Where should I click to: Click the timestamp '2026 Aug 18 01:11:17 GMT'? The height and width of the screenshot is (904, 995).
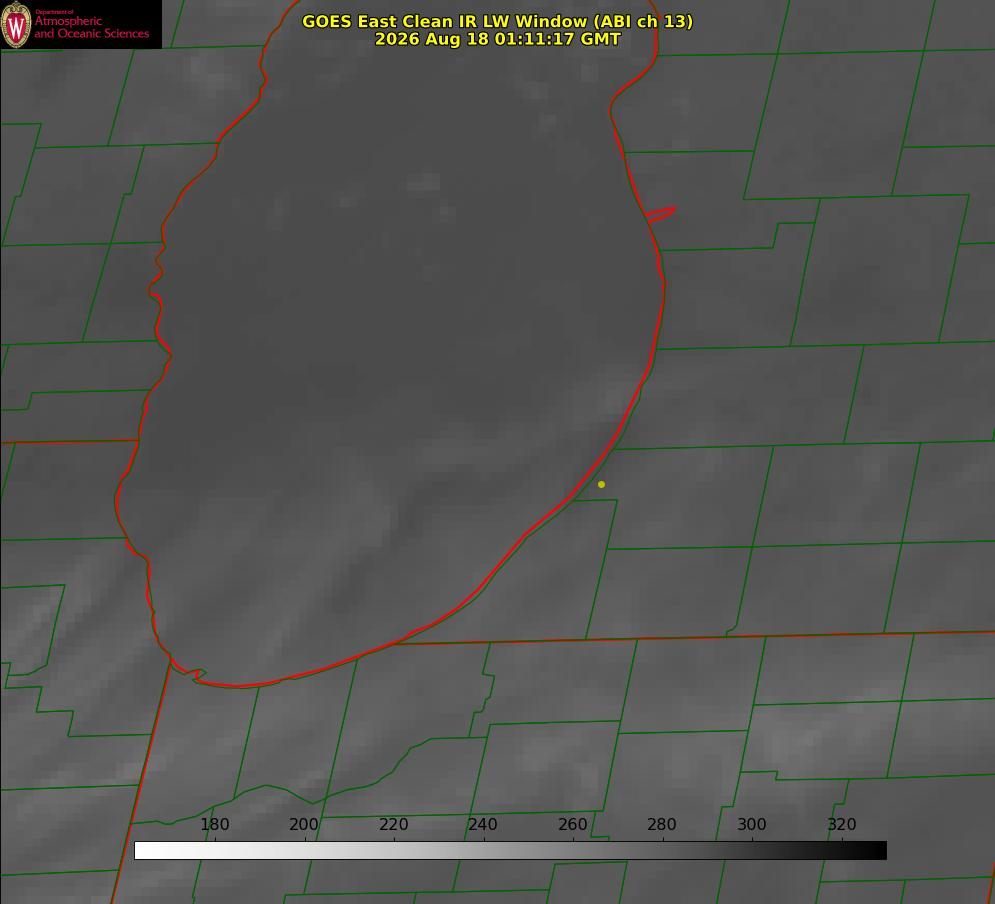tap(498, 39)
